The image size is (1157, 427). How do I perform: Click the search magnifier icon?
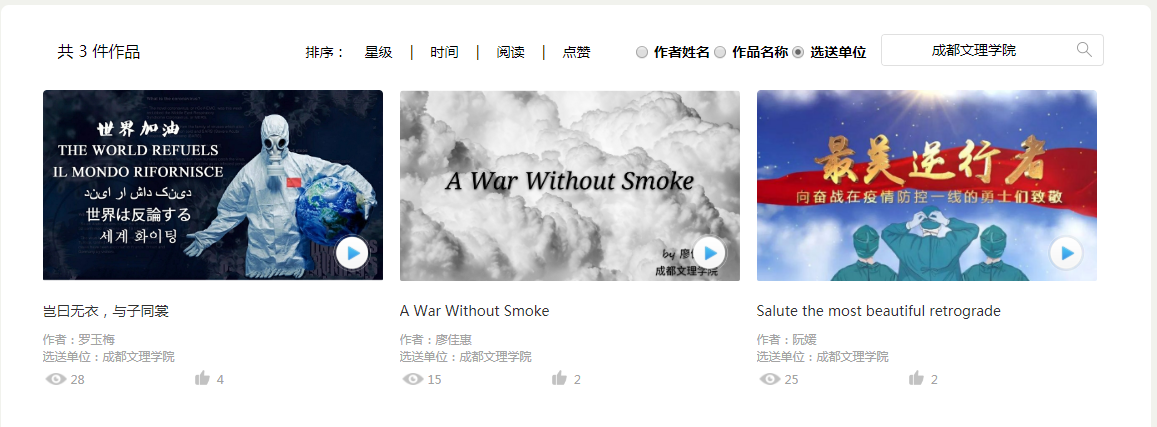[1084, 50]
